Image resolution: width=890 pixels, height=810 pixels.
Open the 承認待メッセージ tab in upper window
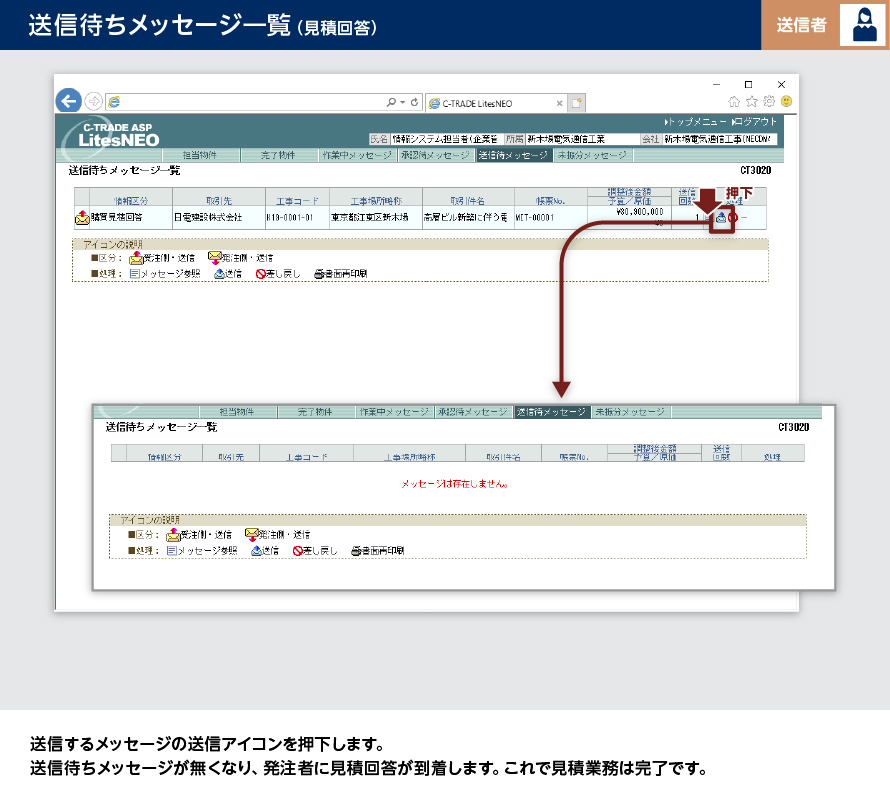tap(435, 156)
